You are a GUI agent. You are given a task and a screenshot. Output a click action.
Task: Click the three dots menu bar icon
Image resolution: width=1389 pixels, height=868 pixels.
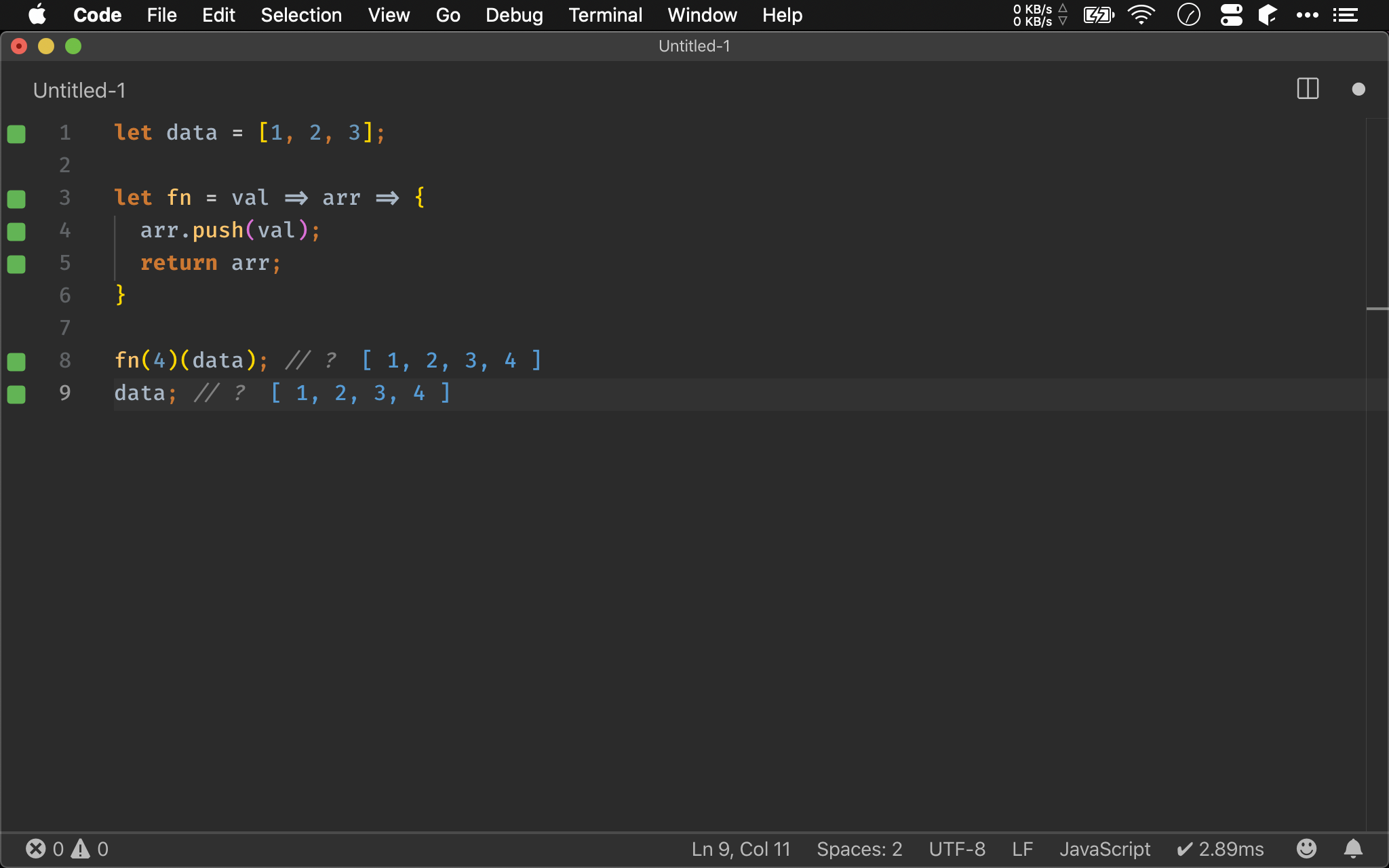1307,15
